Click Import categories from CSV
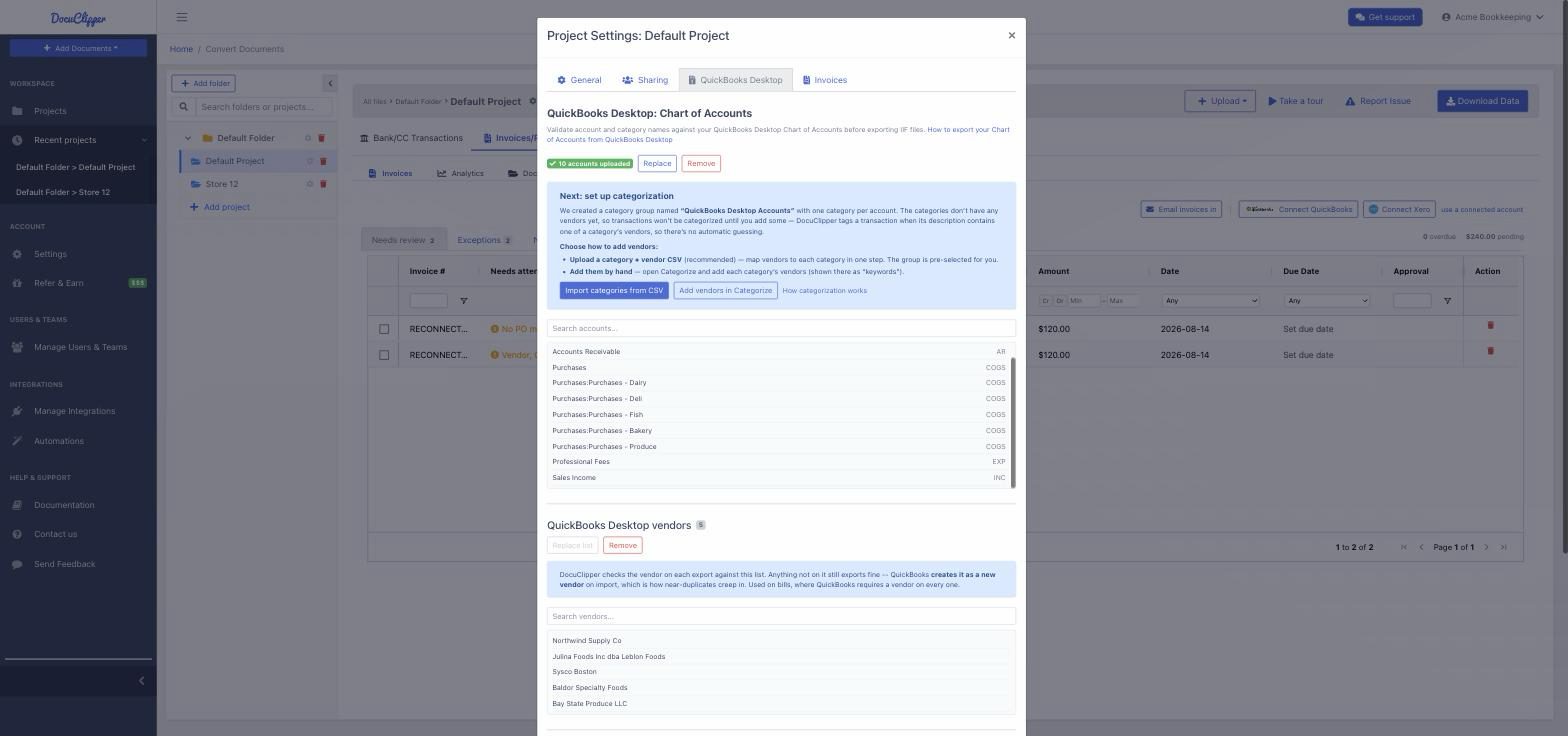This screenshot has height=736, width=1568. [x=614, y=290]
